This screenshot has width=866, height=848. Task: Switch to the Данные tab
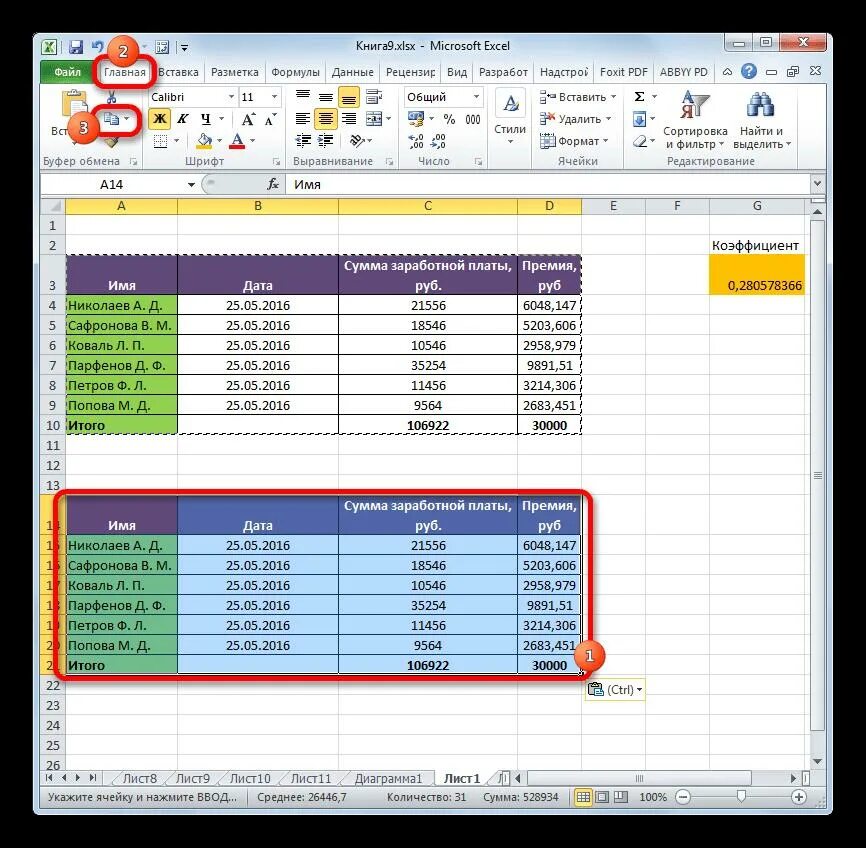coord(352,72)
